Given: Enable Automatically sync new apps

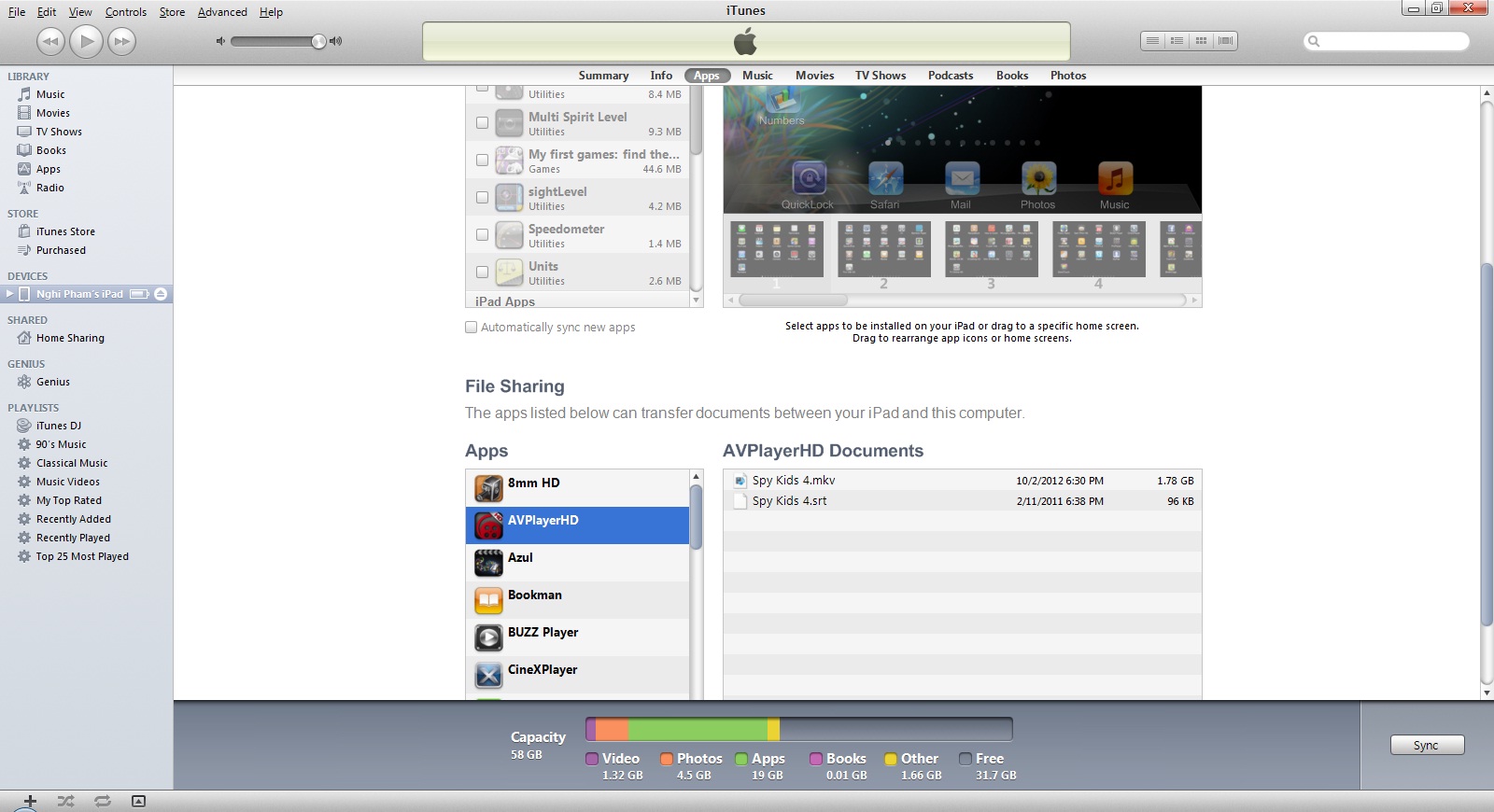Looking at the screenshot, I should [472, 327].
